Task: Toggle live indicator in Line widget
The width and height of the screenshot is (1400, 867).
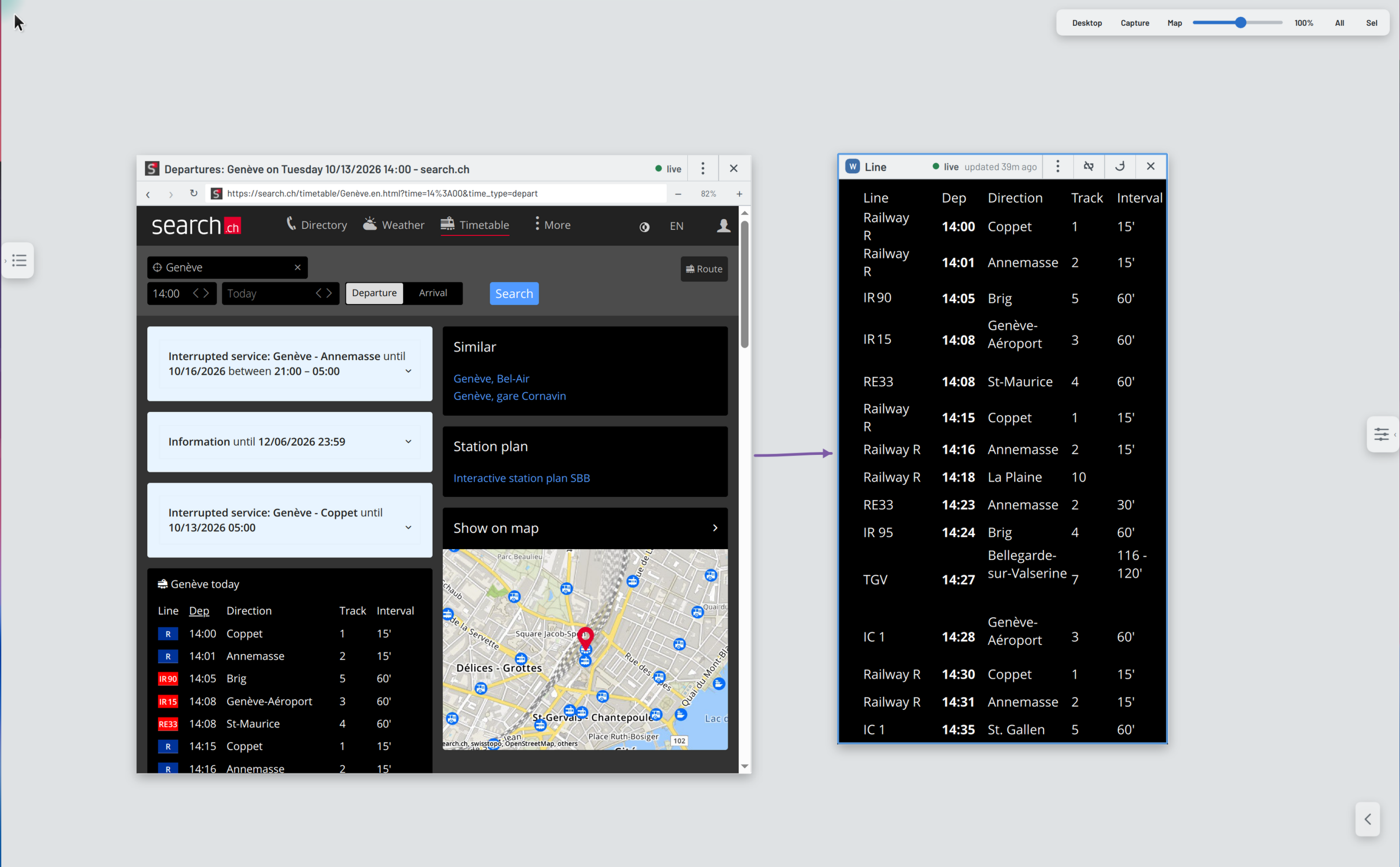Action: coord(945,167)
